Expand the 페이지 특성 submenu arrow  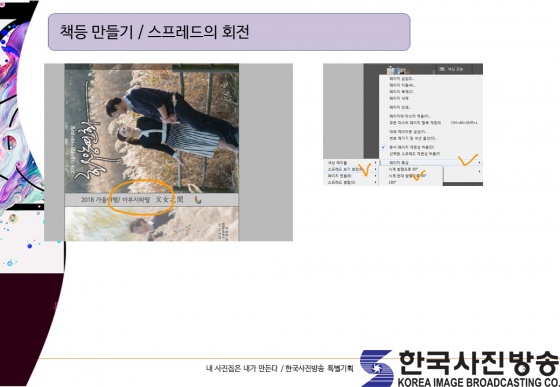point(479,162)
